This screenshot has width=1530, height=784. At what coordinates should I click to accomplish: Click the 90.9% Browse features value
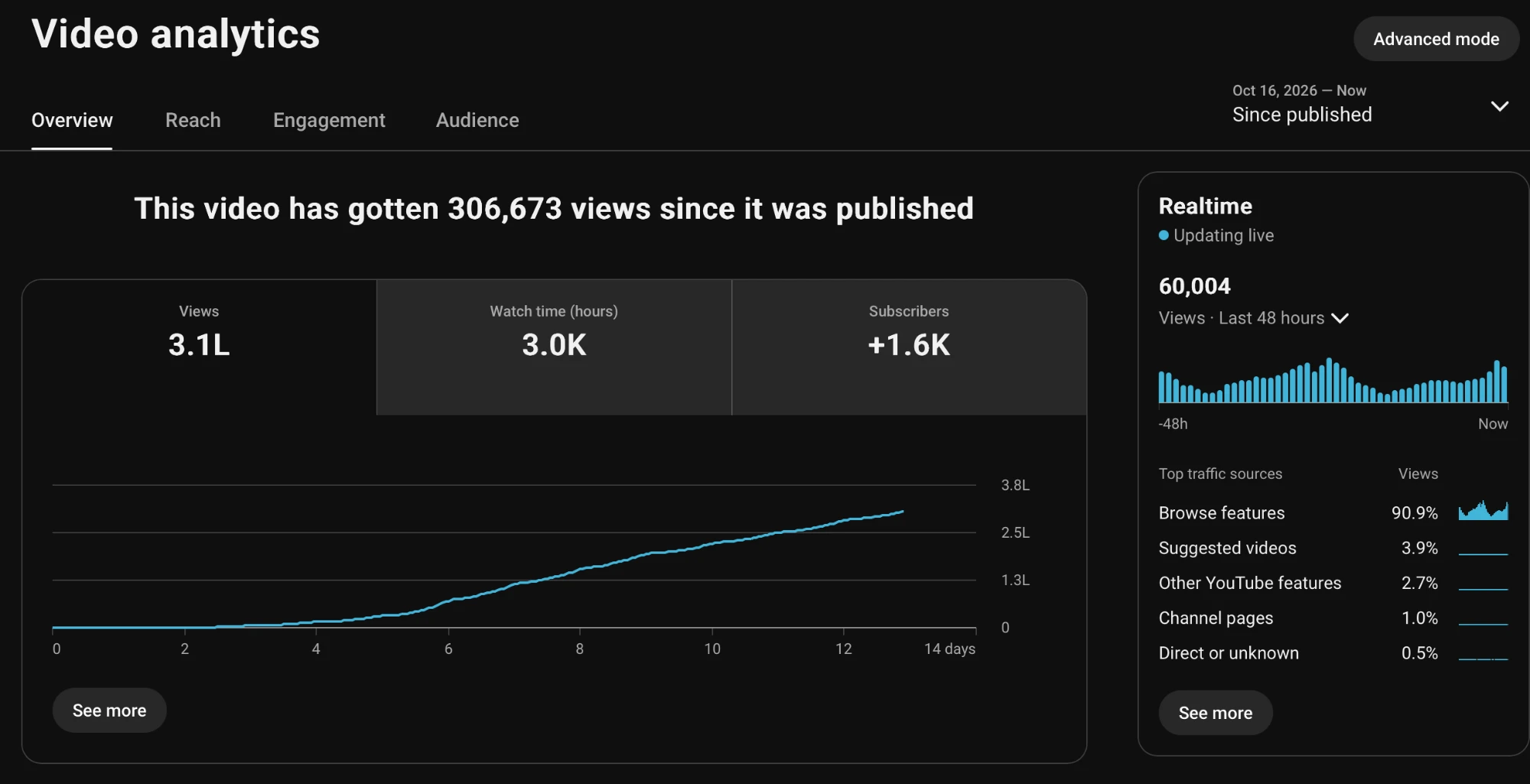tap(1414, 512)
